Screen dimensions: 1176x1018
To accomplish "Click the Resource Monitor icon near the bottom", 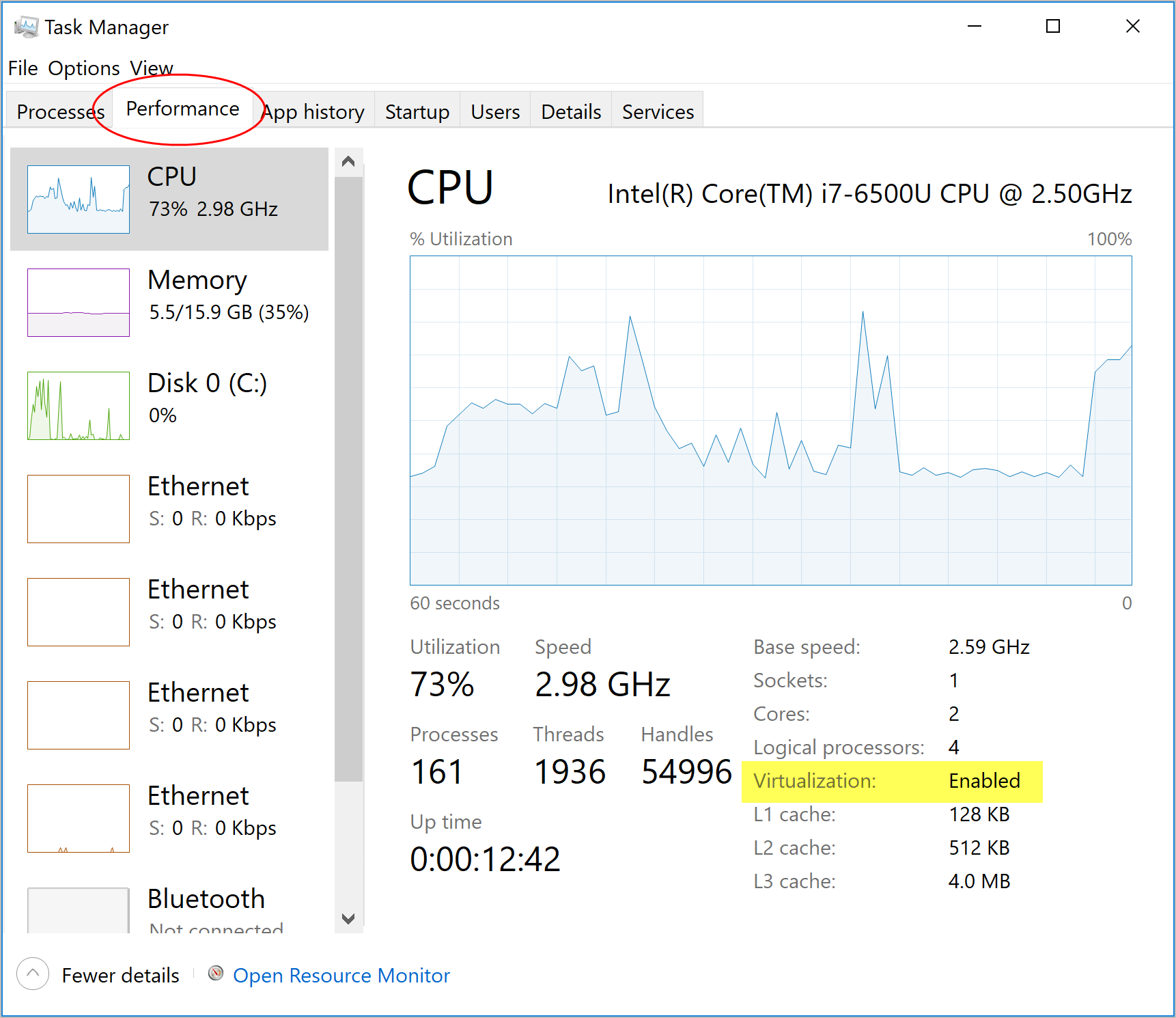I will pos(215,975).
